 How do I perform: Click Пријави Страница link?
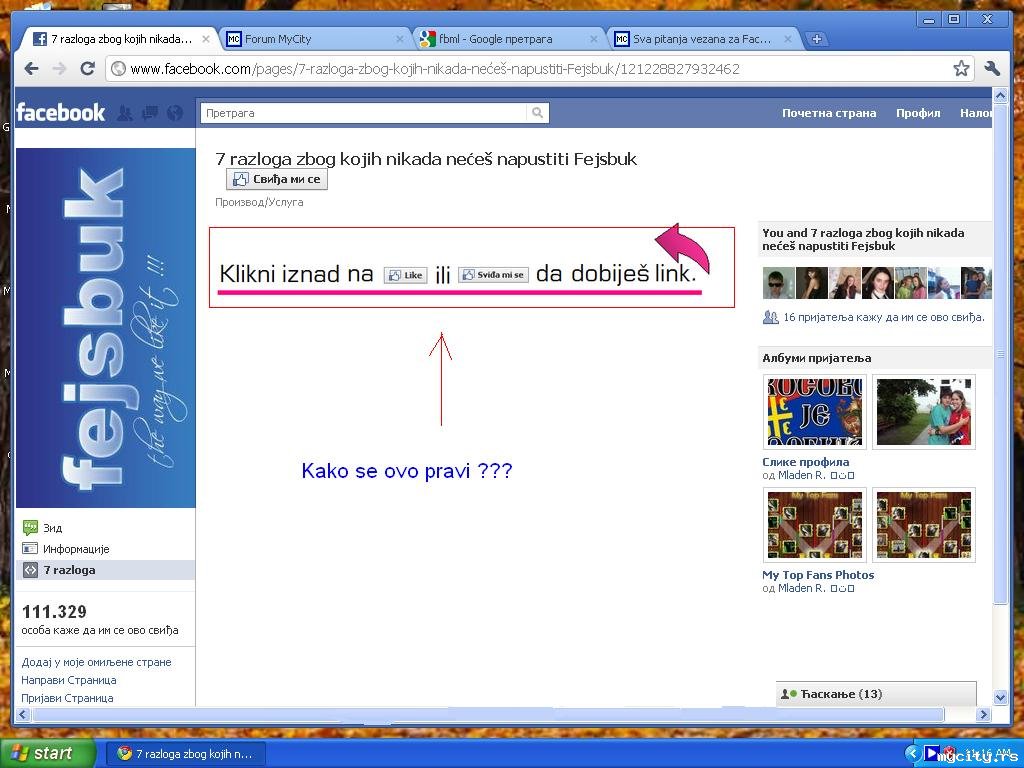coord(67,697)
